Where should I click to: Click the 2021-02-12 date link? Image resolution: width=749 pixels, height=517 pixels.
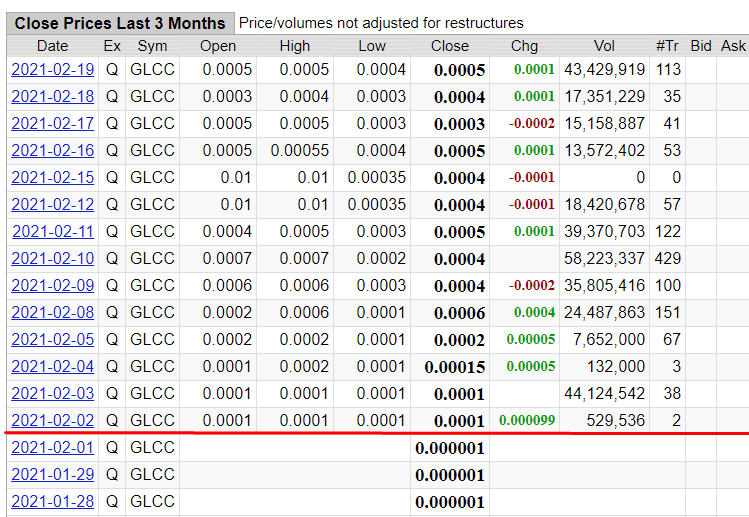coord(52,205)
